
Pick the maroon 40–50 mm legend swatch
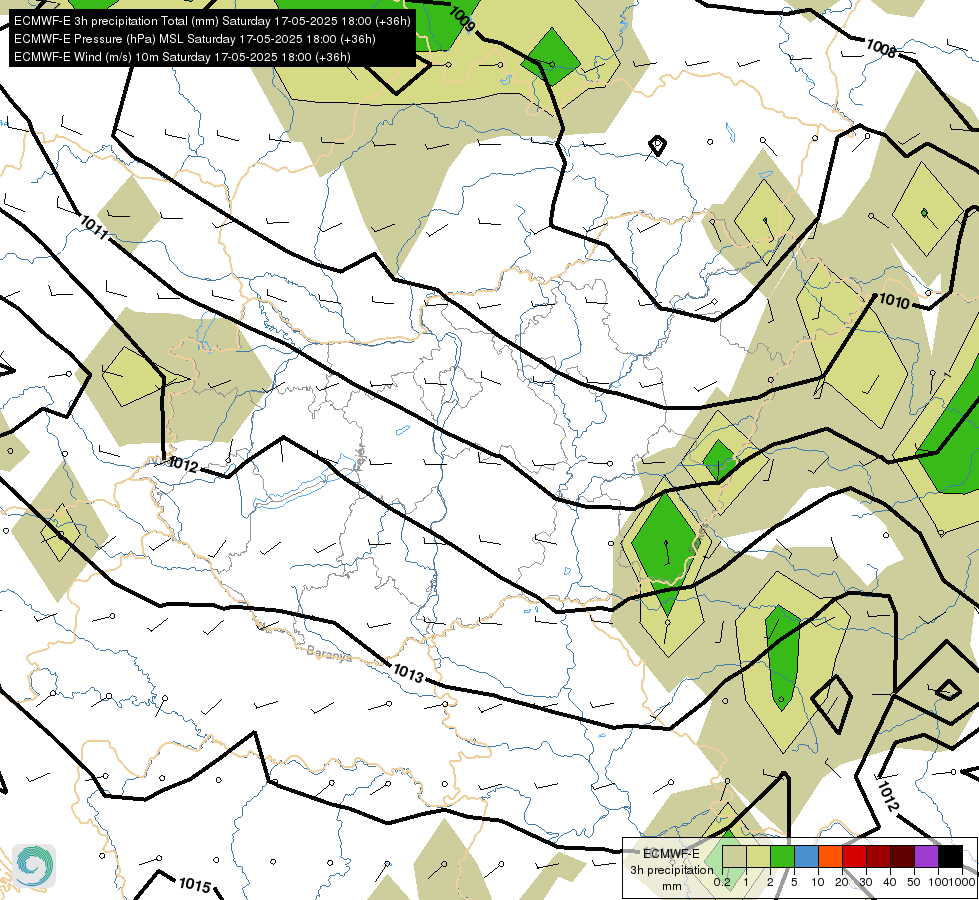(902, 856)
